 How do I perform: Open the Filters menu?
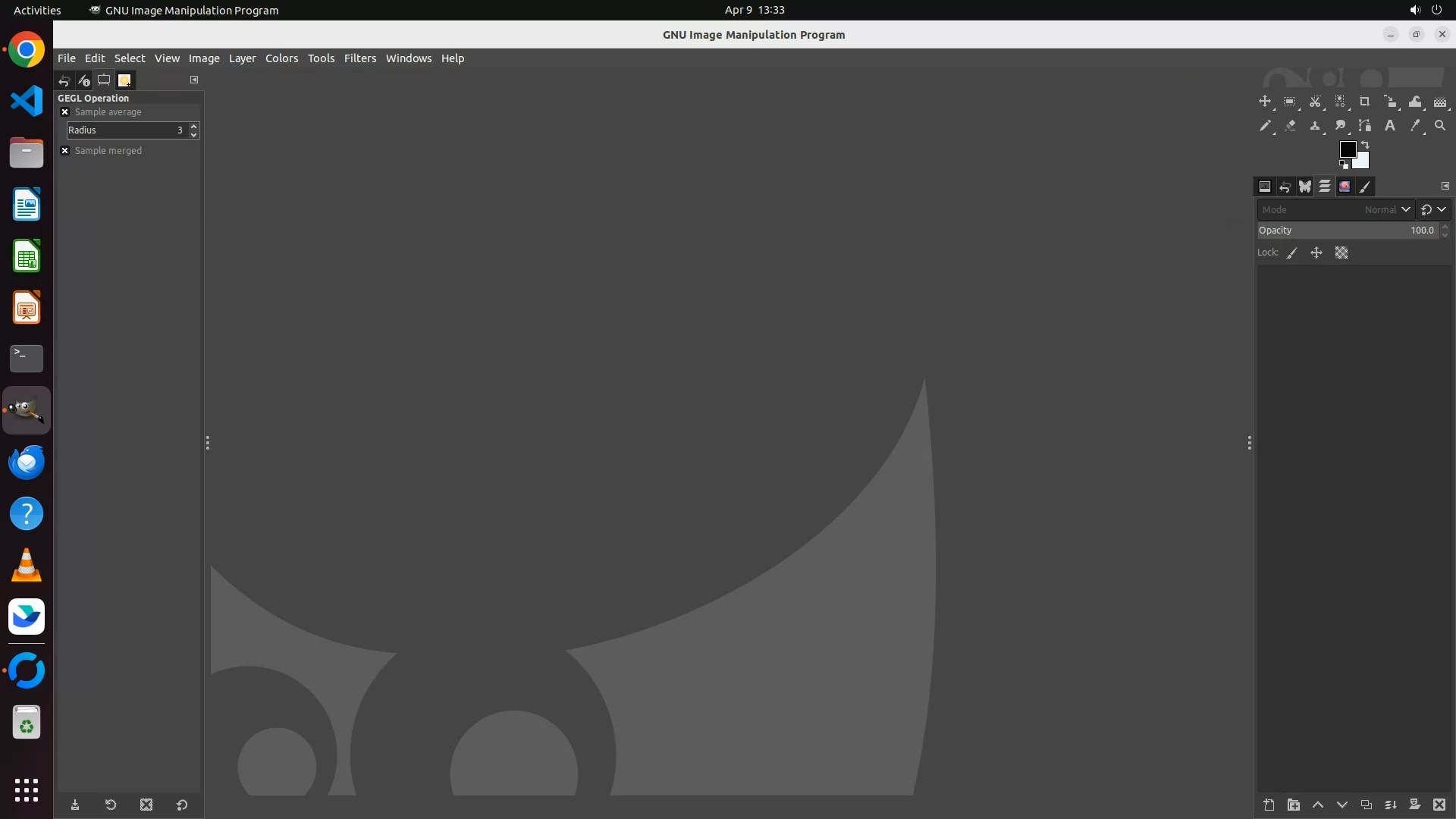tap(359, 58)
